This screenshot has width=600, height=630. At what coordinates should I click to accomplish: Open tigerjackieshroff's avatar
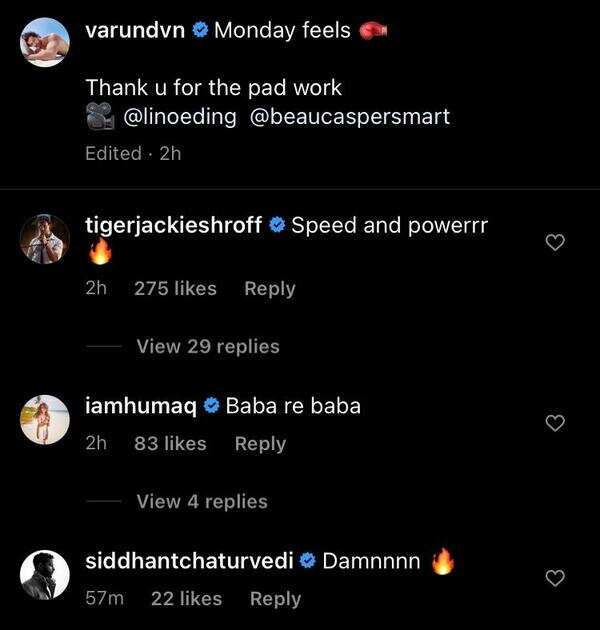45,238
